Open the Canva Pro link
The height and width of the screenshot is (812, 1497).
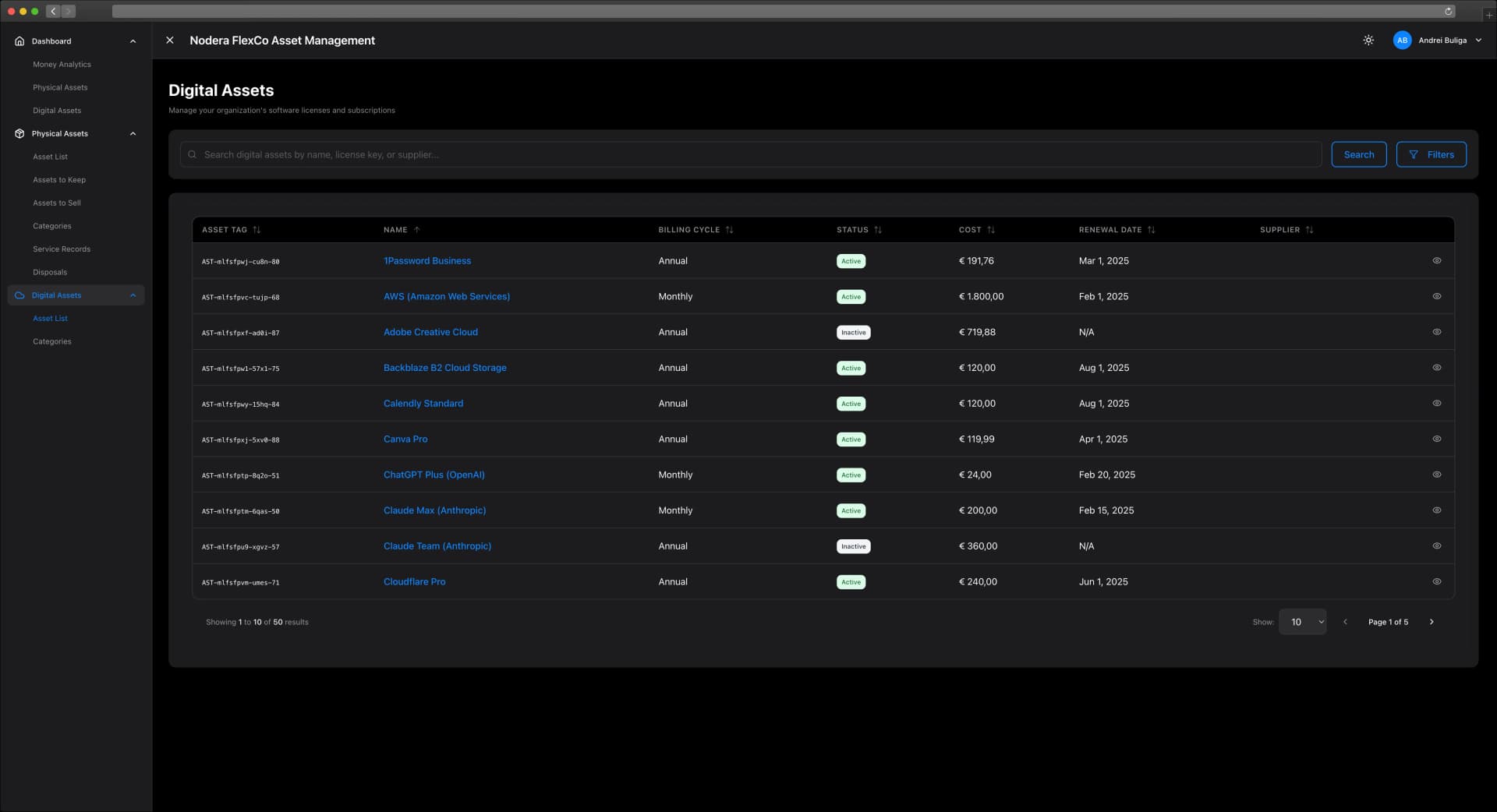point(405,440)
